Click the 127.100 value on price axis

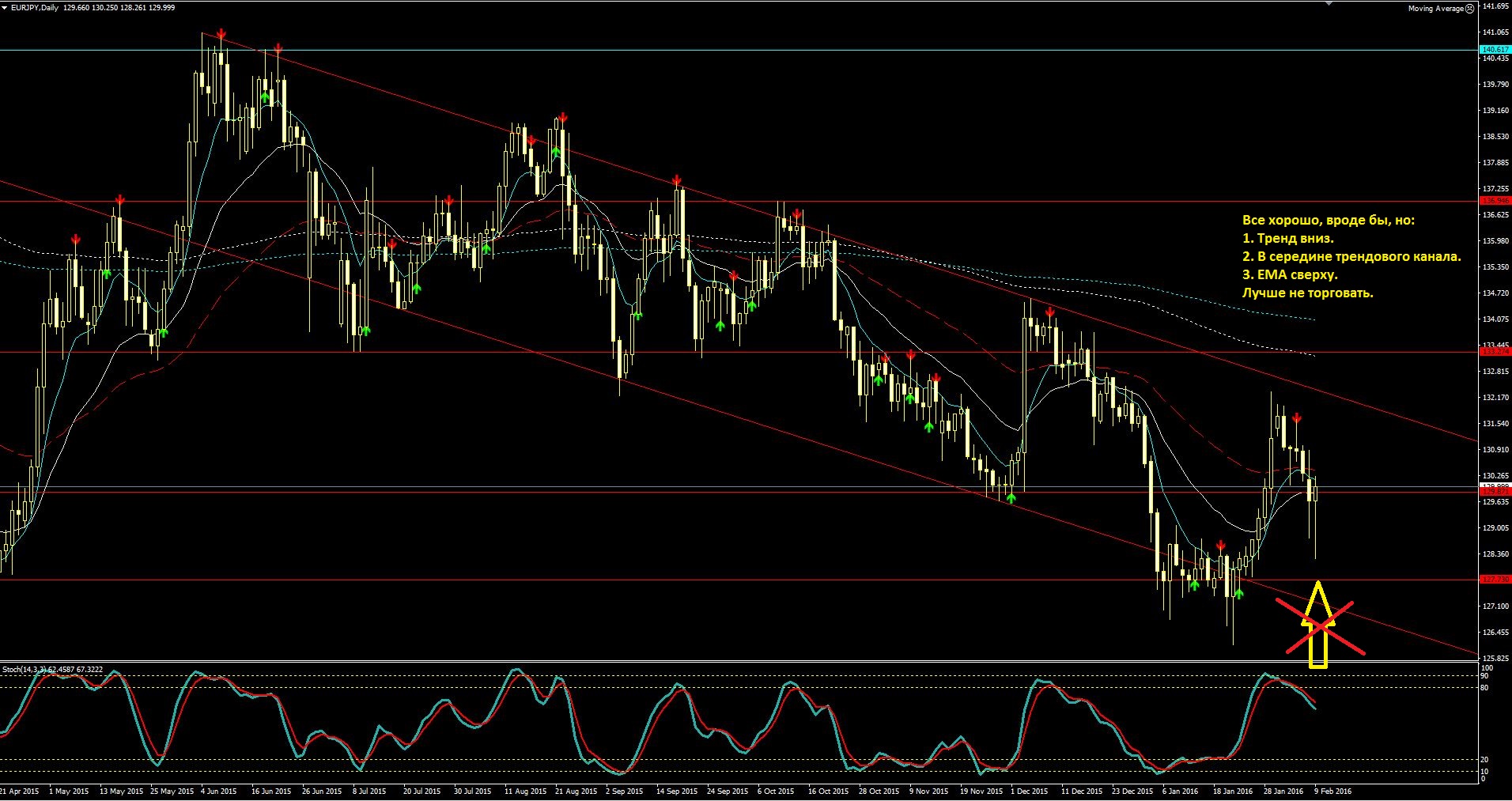click(1496, 606)
